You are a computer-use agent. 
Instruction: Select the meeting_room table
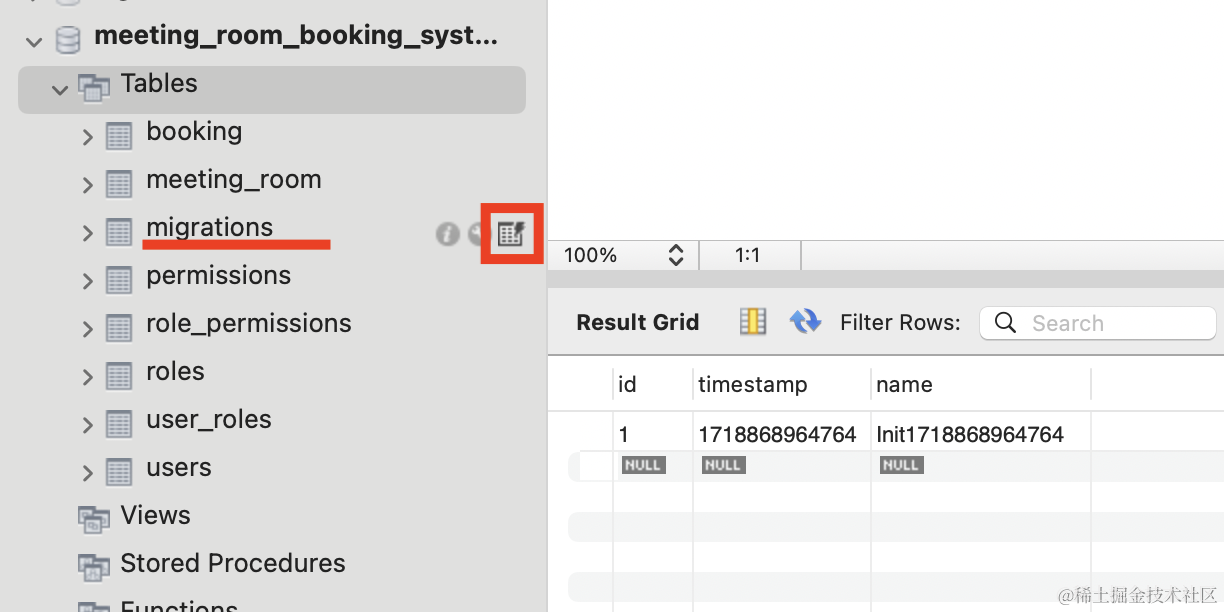[233, 180]
